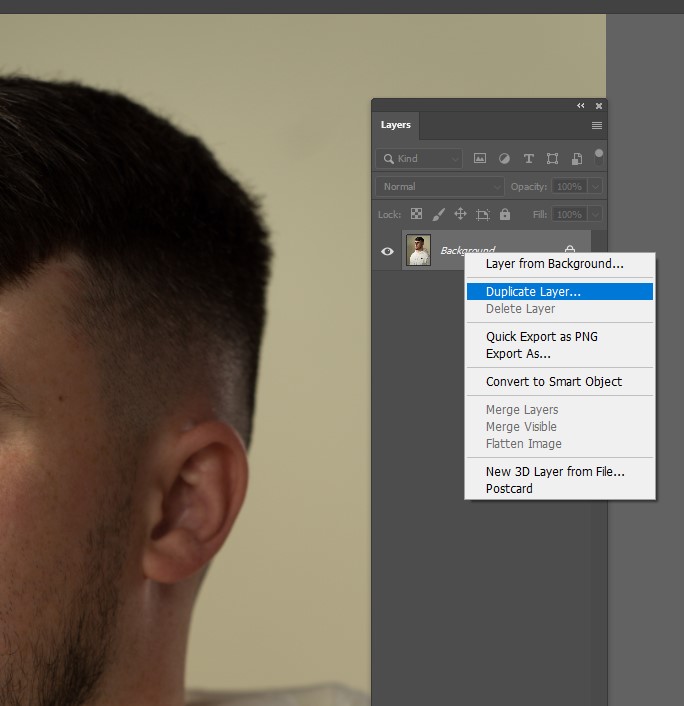Image resolution: width=684 pixels, height=706 pixels.
Task: Expand the Opacity slider arrow
Action: coord(595,186)
